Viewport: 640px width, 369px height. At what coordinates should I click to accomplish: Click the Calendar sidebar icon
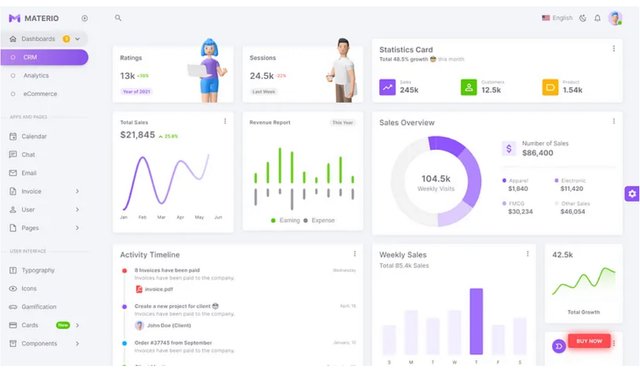point(13,136)
